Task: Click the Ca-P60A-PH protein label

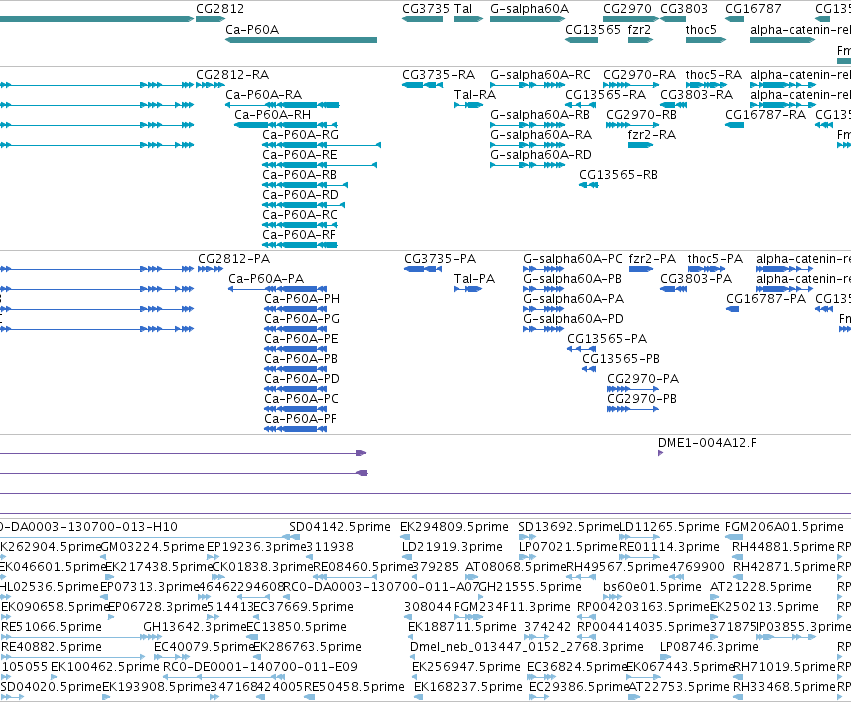Action: coord(302,299)
